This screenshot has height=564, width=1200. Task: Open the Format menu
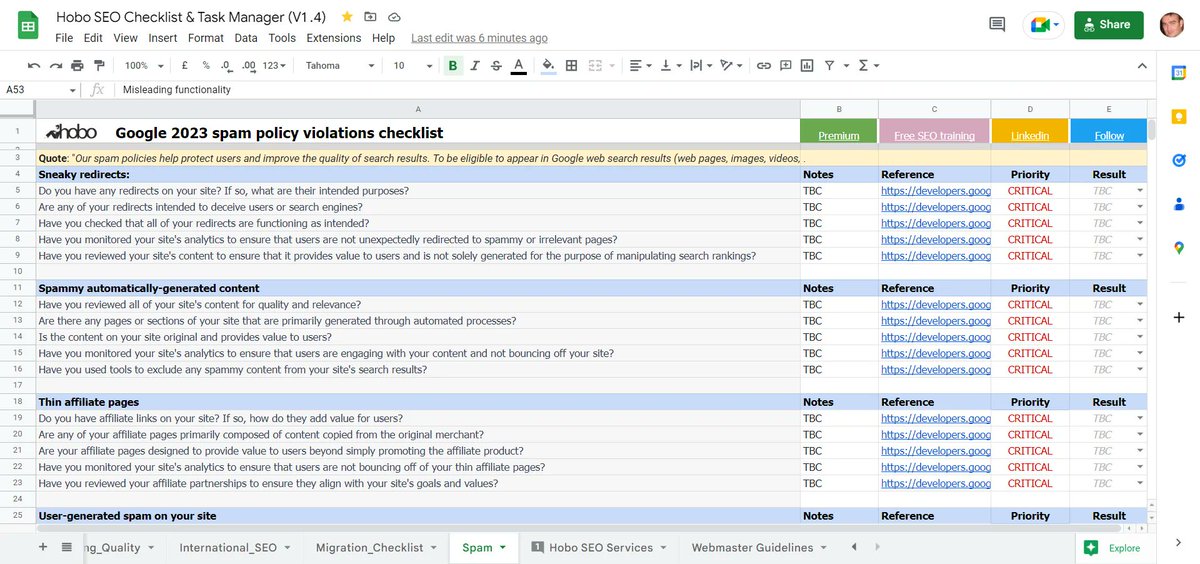pos(206,38)
